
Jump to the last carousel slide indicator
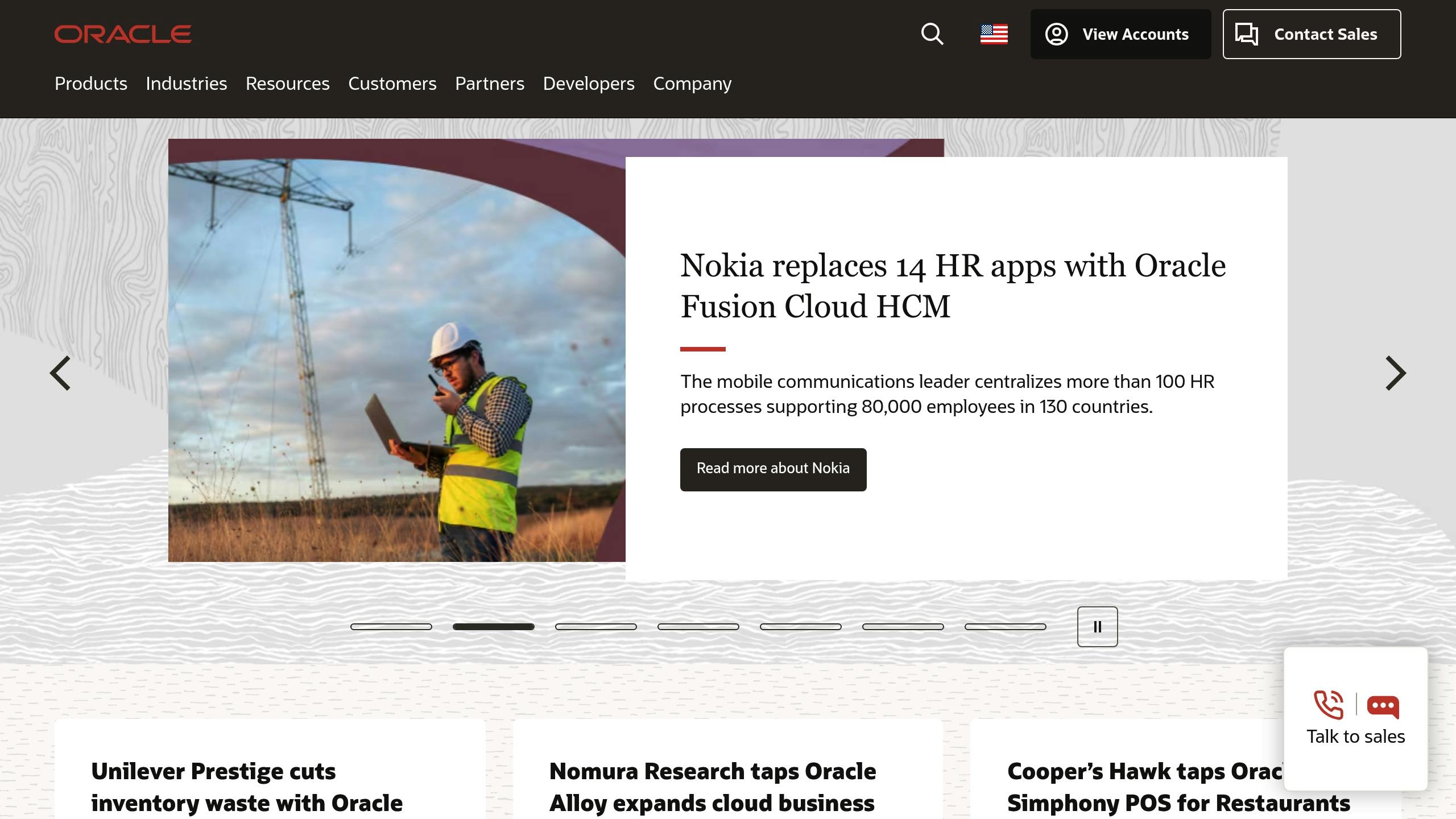point(1005,627)
